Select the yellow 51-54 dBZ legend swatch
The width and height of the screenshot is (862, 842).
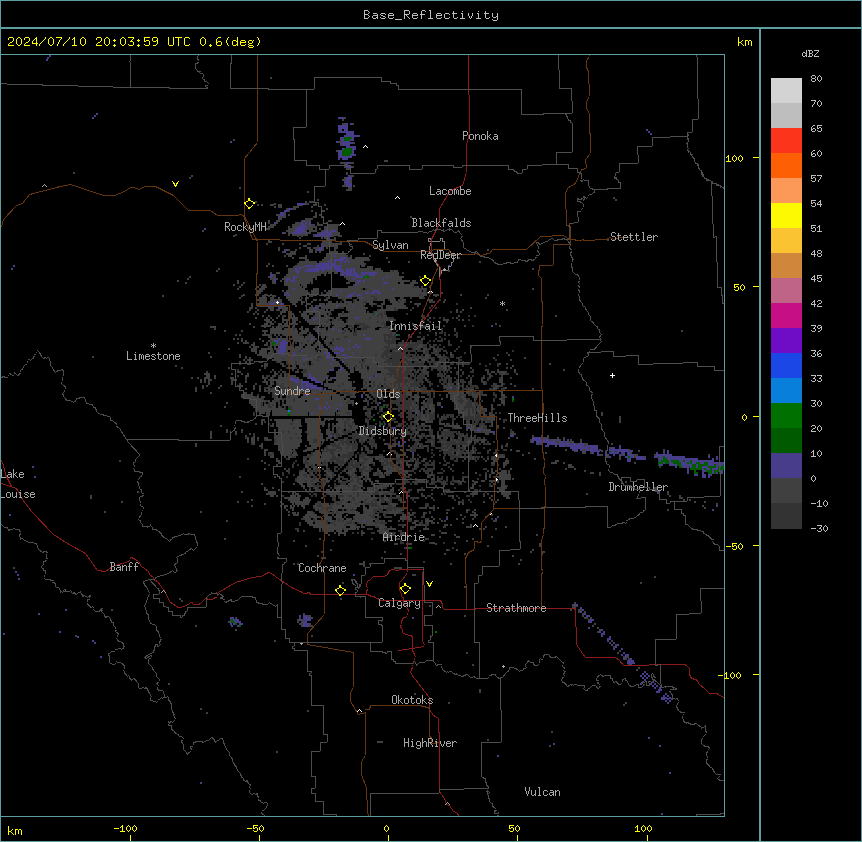[x=786, y=215]
